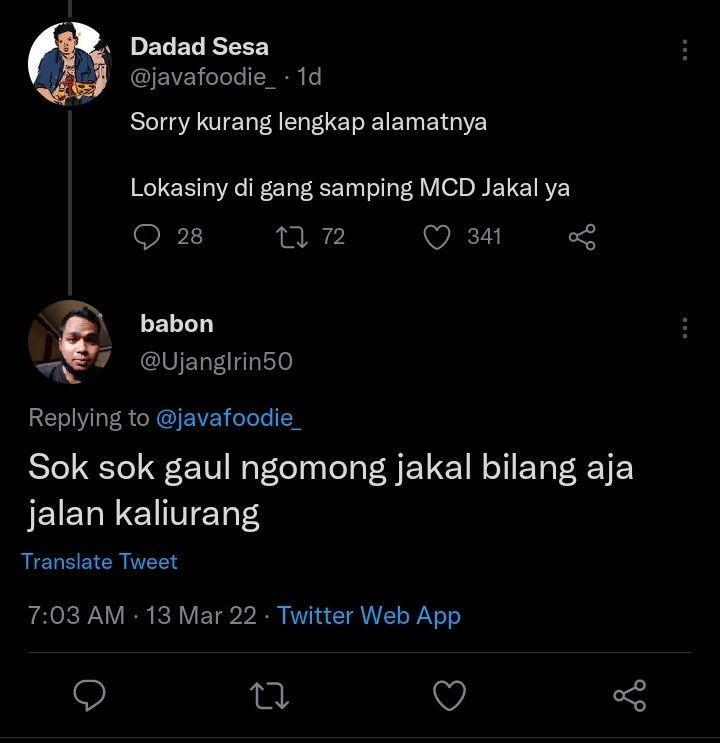The image size is (720, 743).
Task: Like the tweet with 341 likes
Action: (x=437, y=237)
